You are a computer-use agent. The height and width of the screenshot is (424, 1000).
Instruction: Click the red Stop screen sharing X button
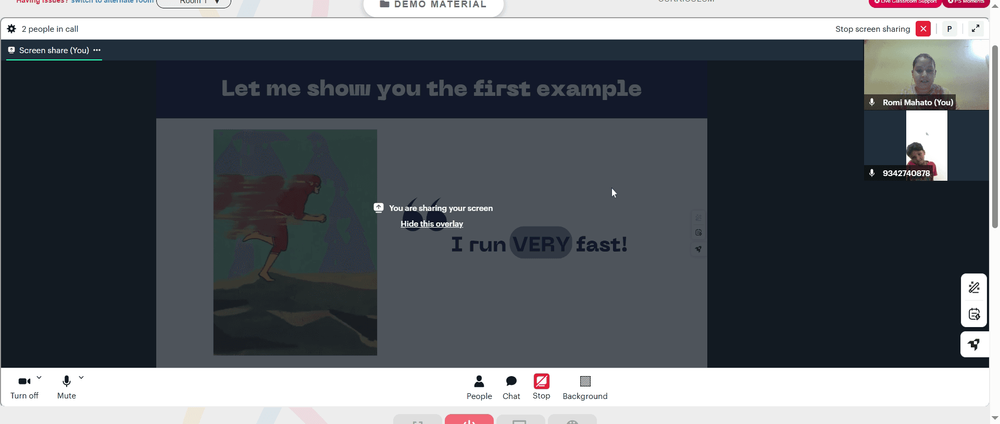[x=923, y=29]
